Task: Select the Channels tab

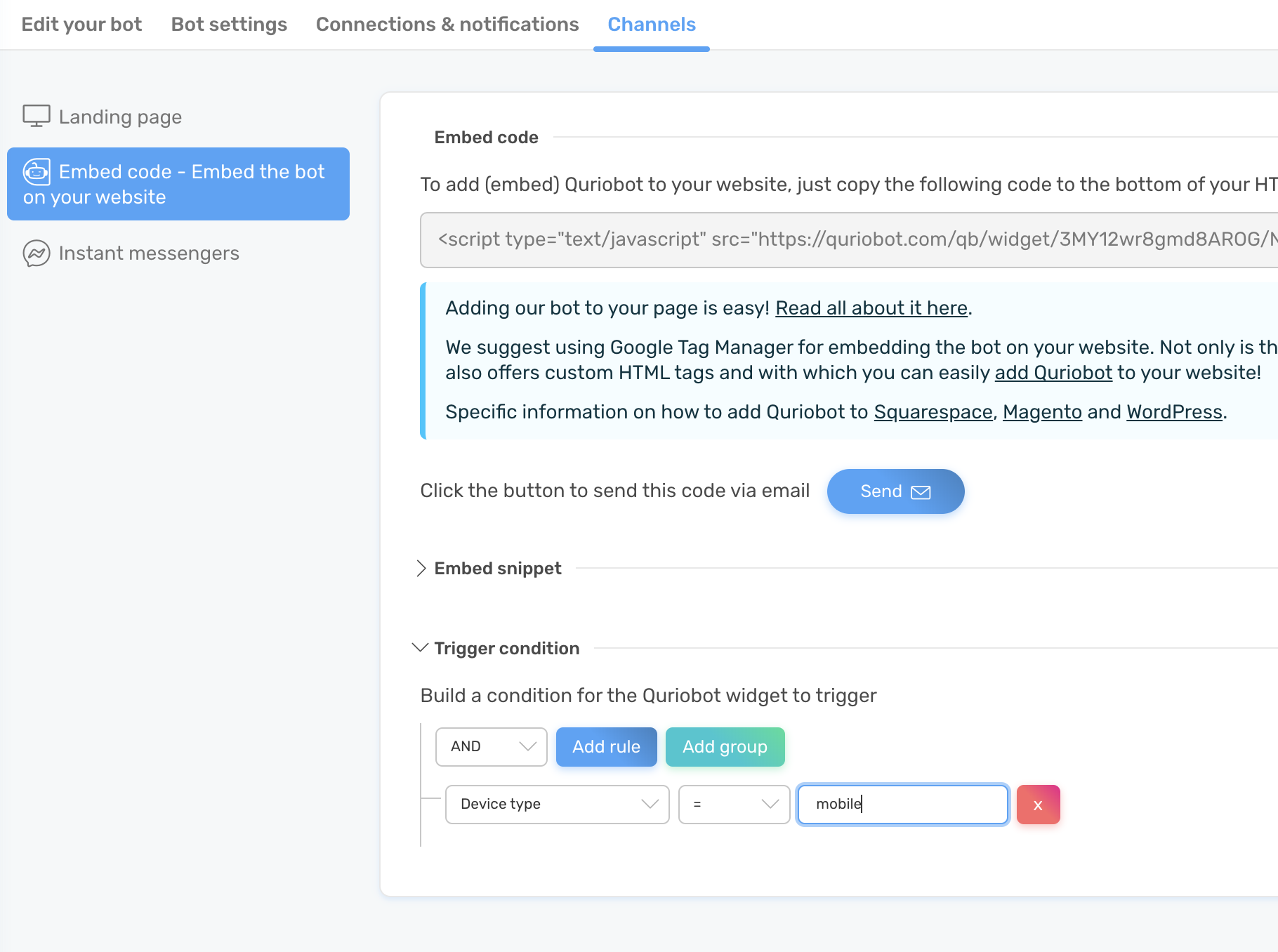Action: 652,24
